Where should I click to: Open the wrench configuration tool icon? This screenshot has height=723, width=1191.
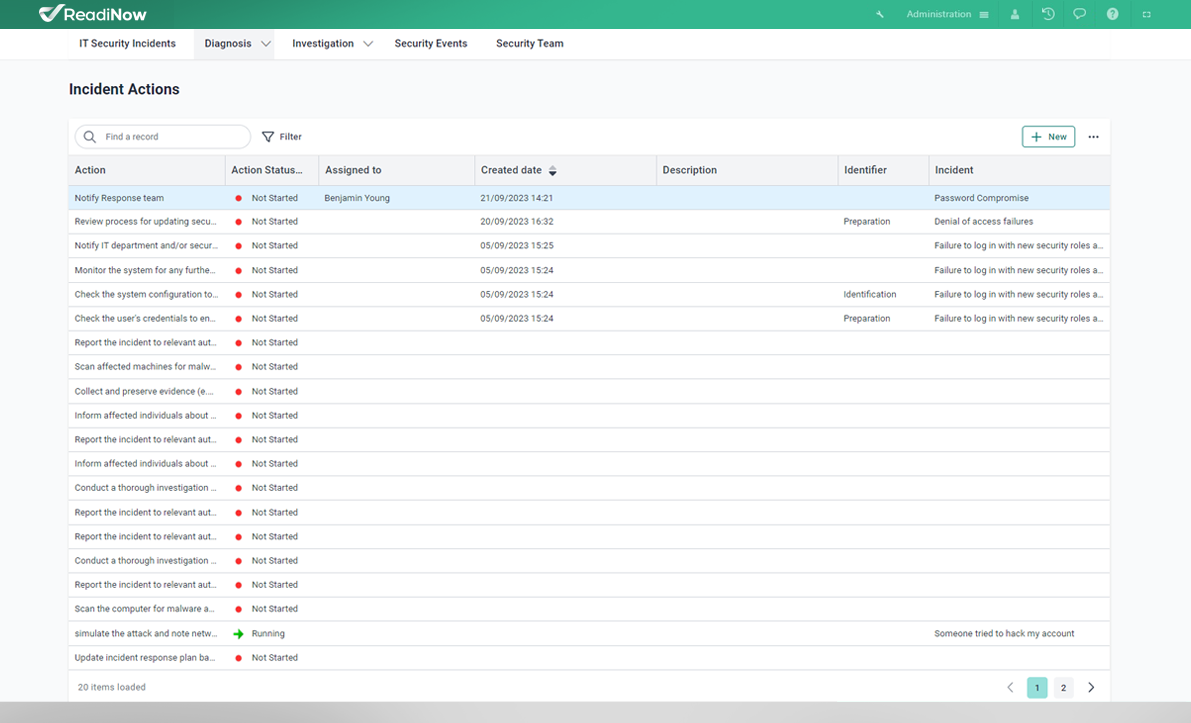point(880,14)
